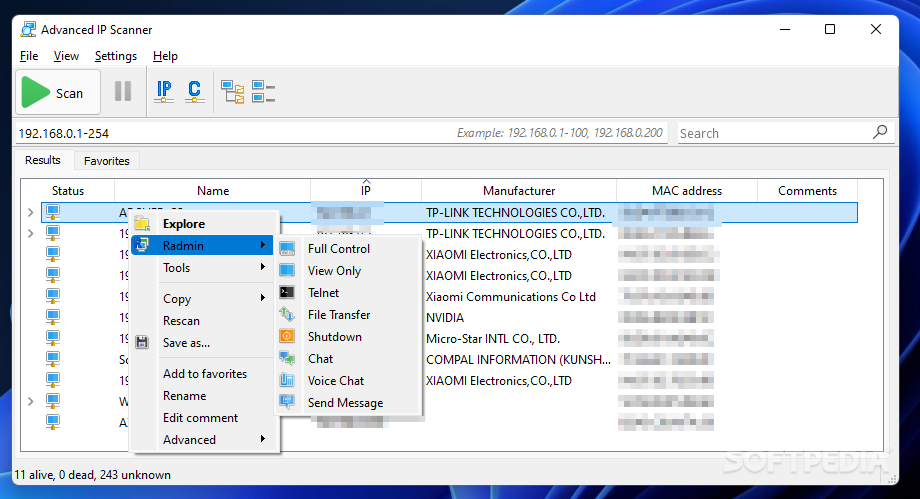Click the computer icon in NVIDIA row
Image resolution: width=920 pixels, height=499 pixels.
[53, 317]
